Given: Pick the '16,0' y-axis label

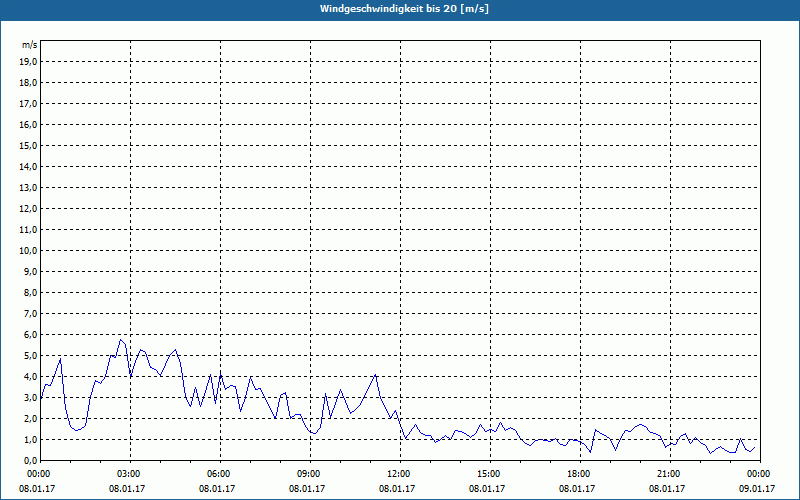Looking at the screenshot, I should [x=28, y=124].
